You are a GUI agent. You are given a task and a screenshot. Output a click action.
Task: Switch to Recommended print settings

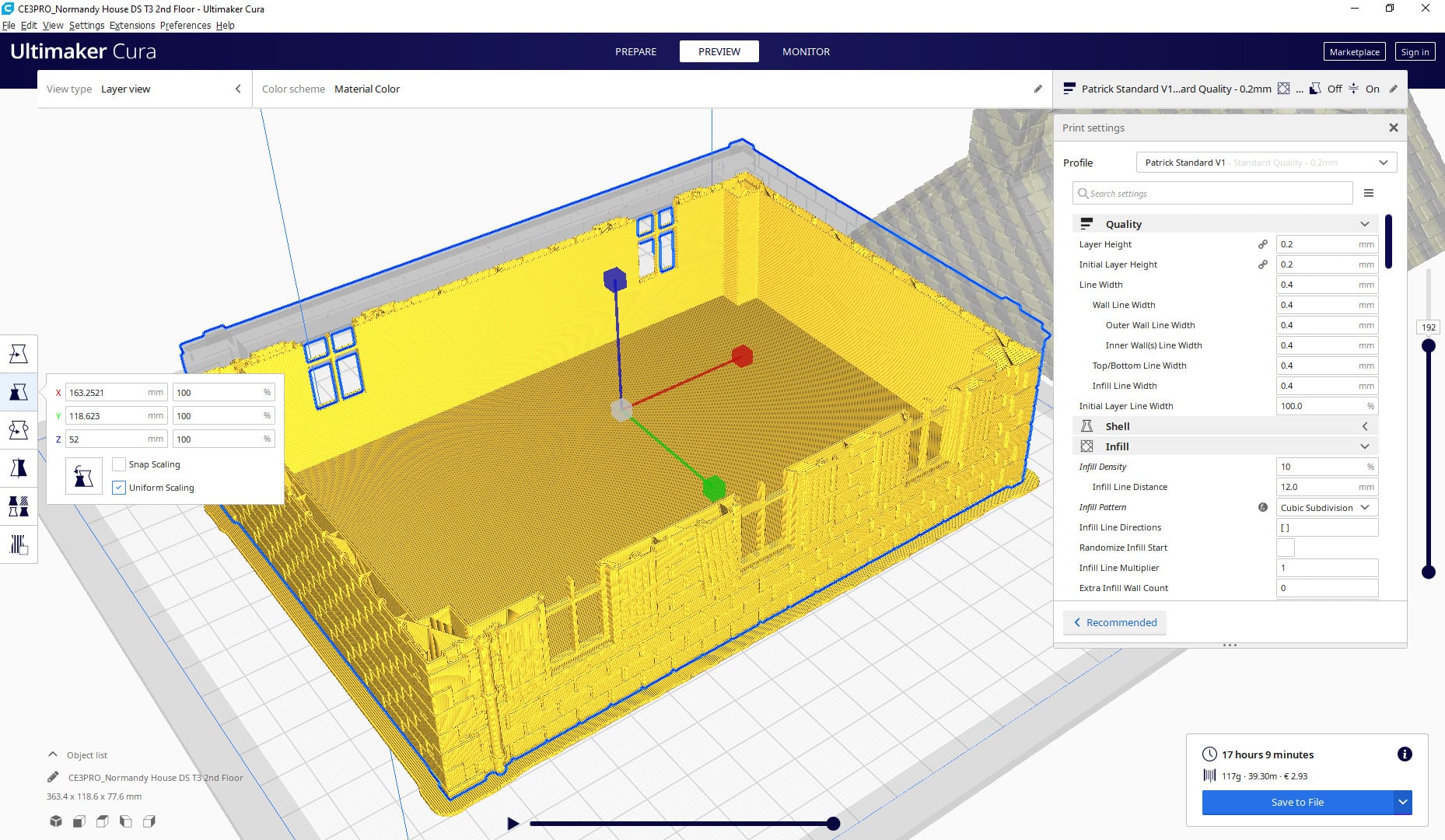1114,622
